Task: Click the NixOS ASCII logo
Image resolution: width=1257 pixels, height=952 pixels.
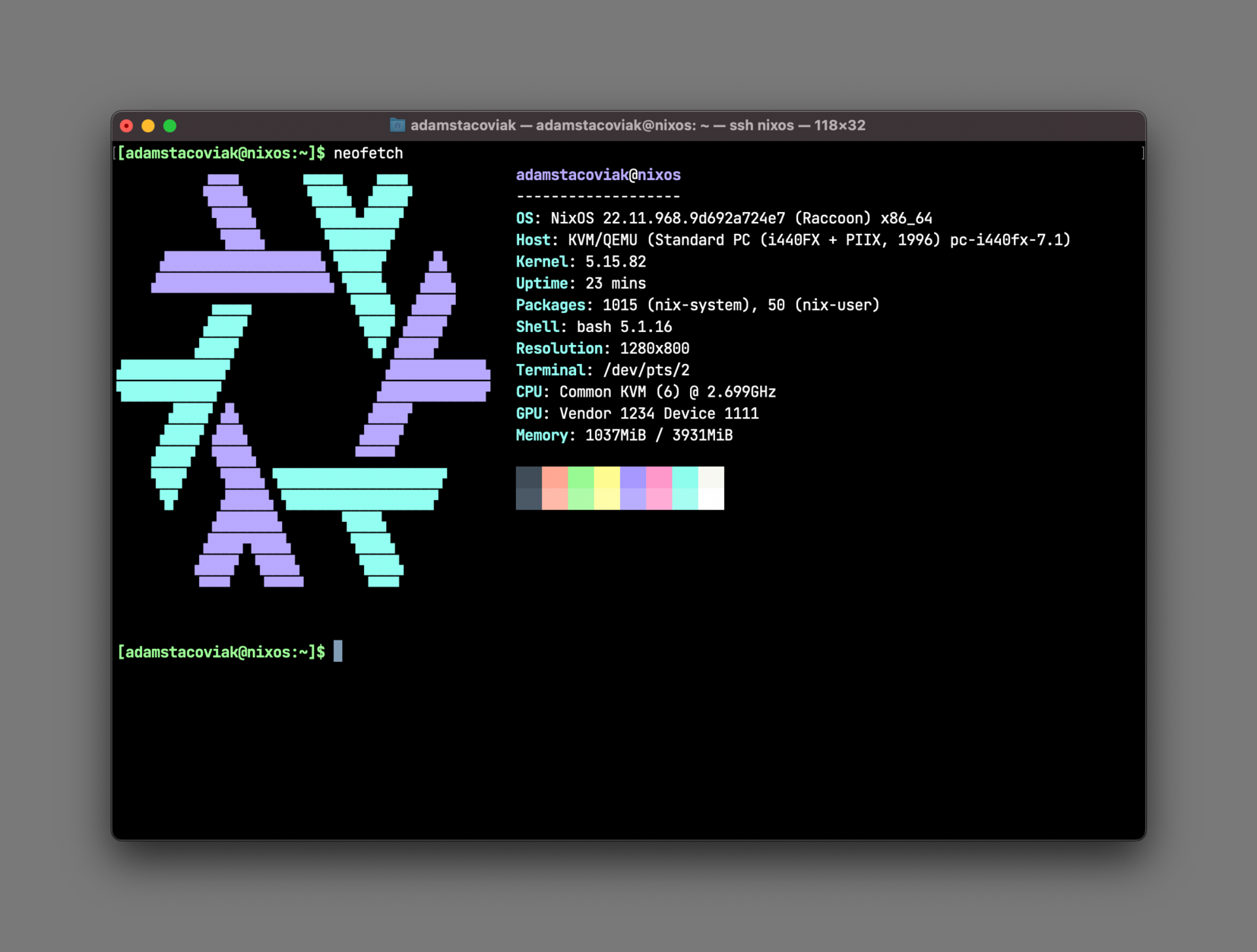Action: 303,381
